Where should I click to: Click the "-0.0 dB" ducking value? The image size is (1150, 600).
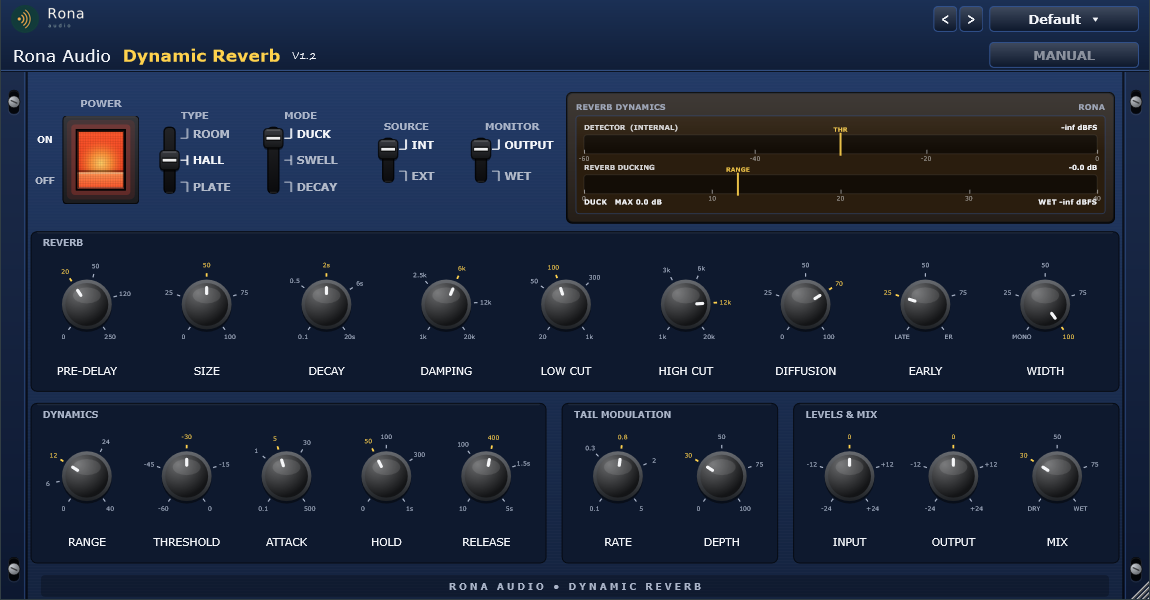1083,167
